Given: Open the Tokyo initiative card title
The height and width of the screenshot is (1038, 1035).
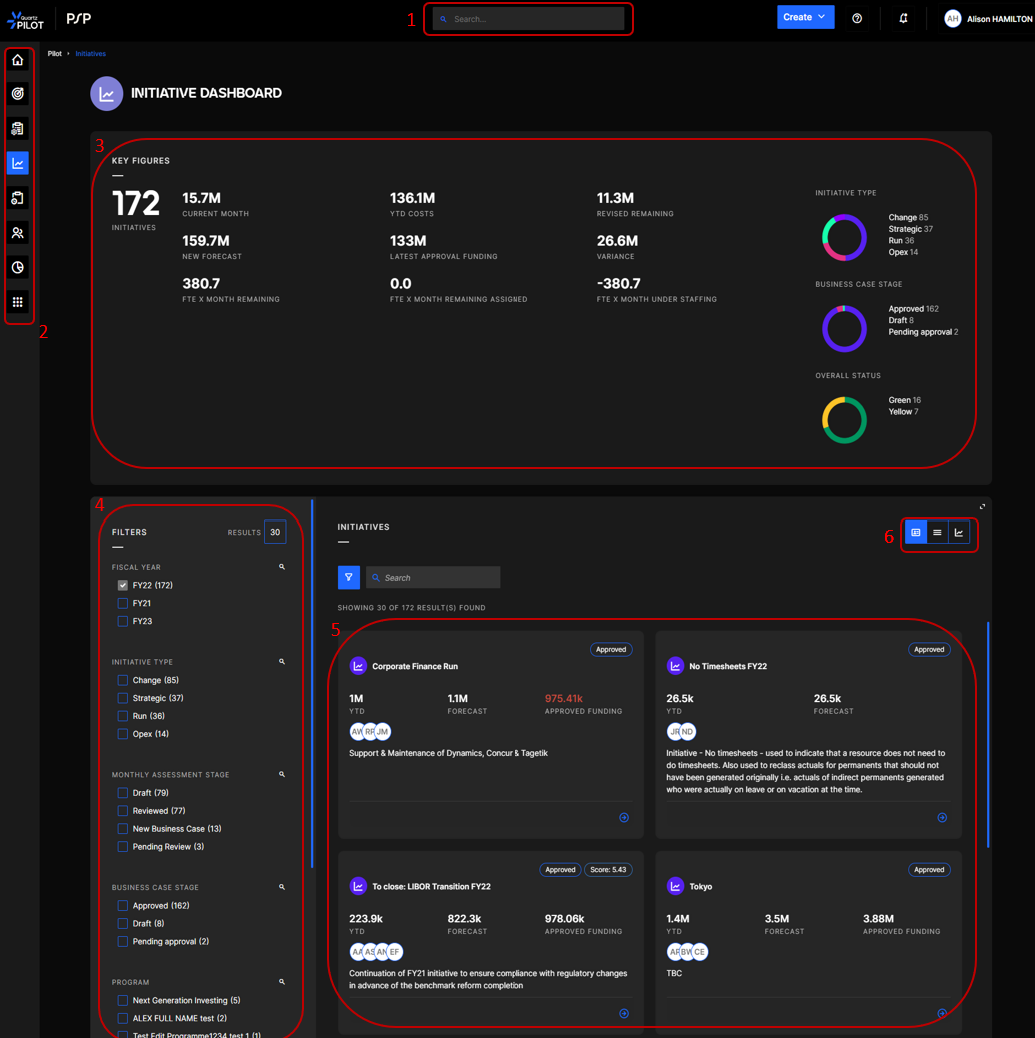Looking at the screenshot, I should tap(700, 887).
